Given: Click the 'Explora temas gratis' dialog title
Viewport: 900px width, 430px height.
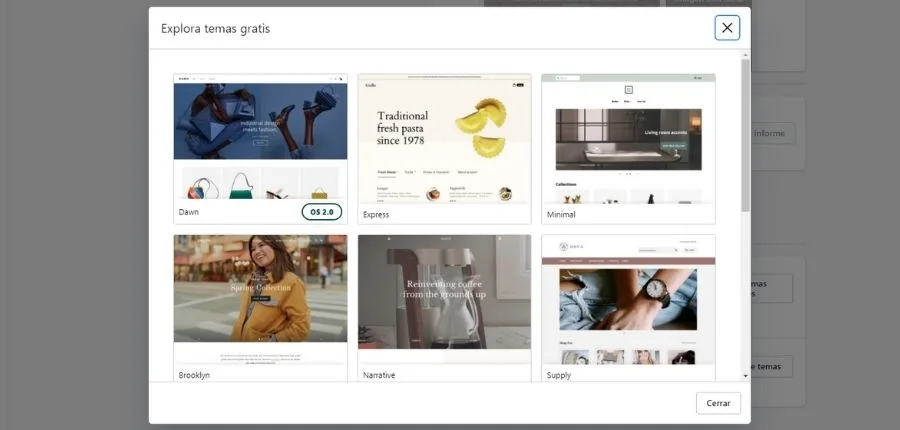Looking at the screenshot, I should coord(215,28).
